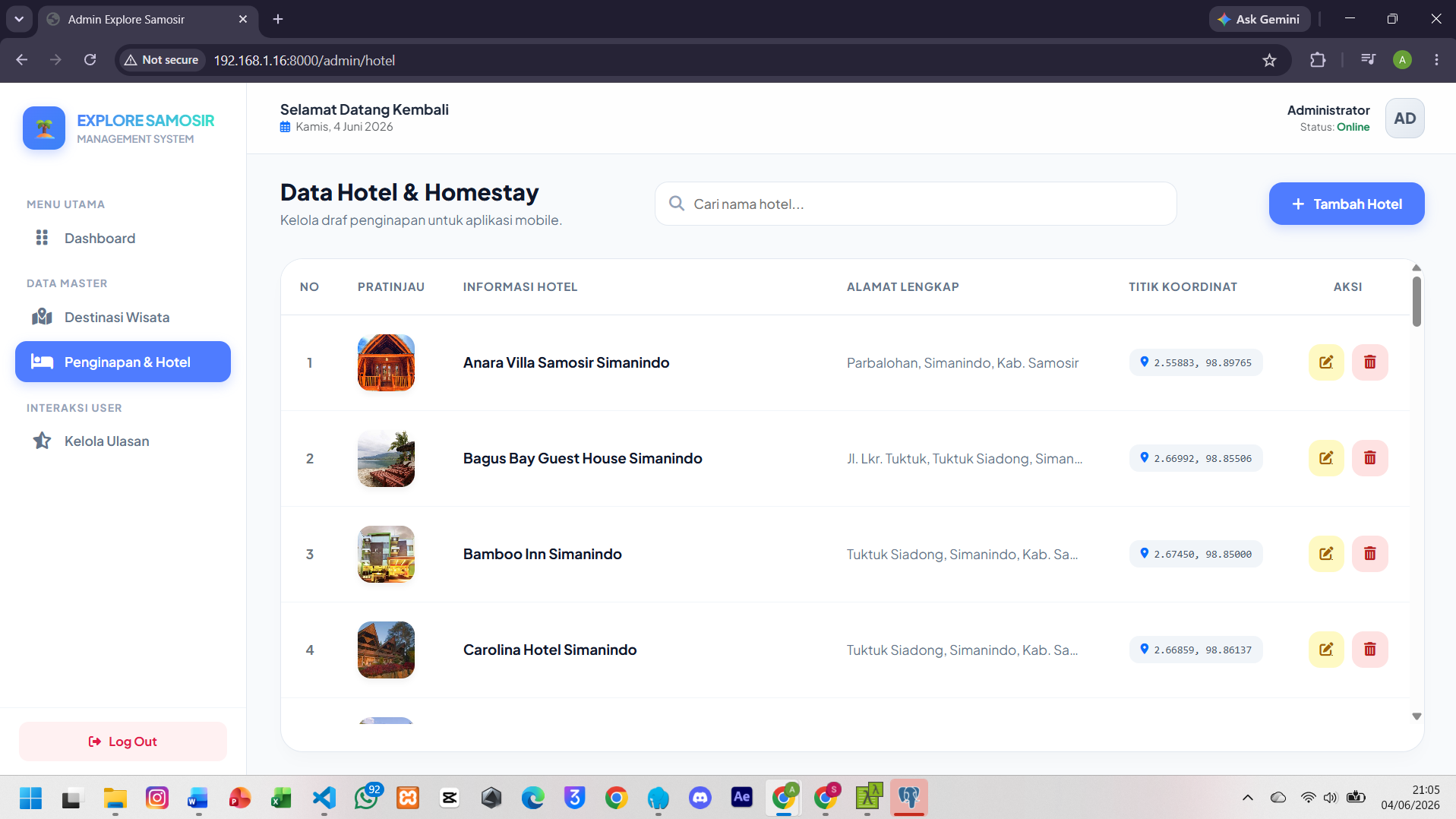The image size is (1456, 819).
Task: Select hotel name Carolina Hotel Simanindo
Action: click(550, 650)
